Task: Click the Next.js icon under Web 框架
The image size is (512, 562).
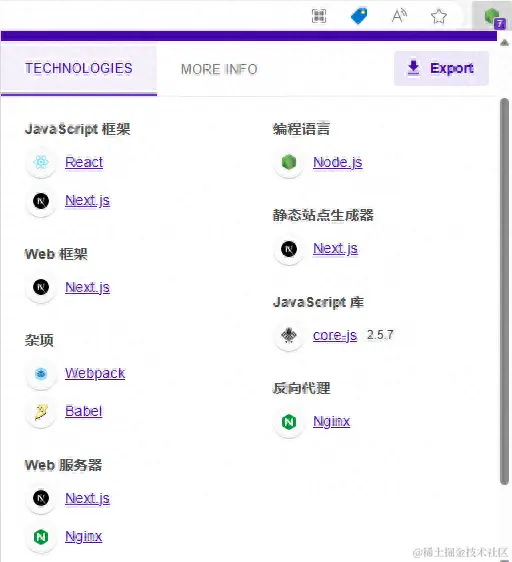Action: [x=41, y=287]
